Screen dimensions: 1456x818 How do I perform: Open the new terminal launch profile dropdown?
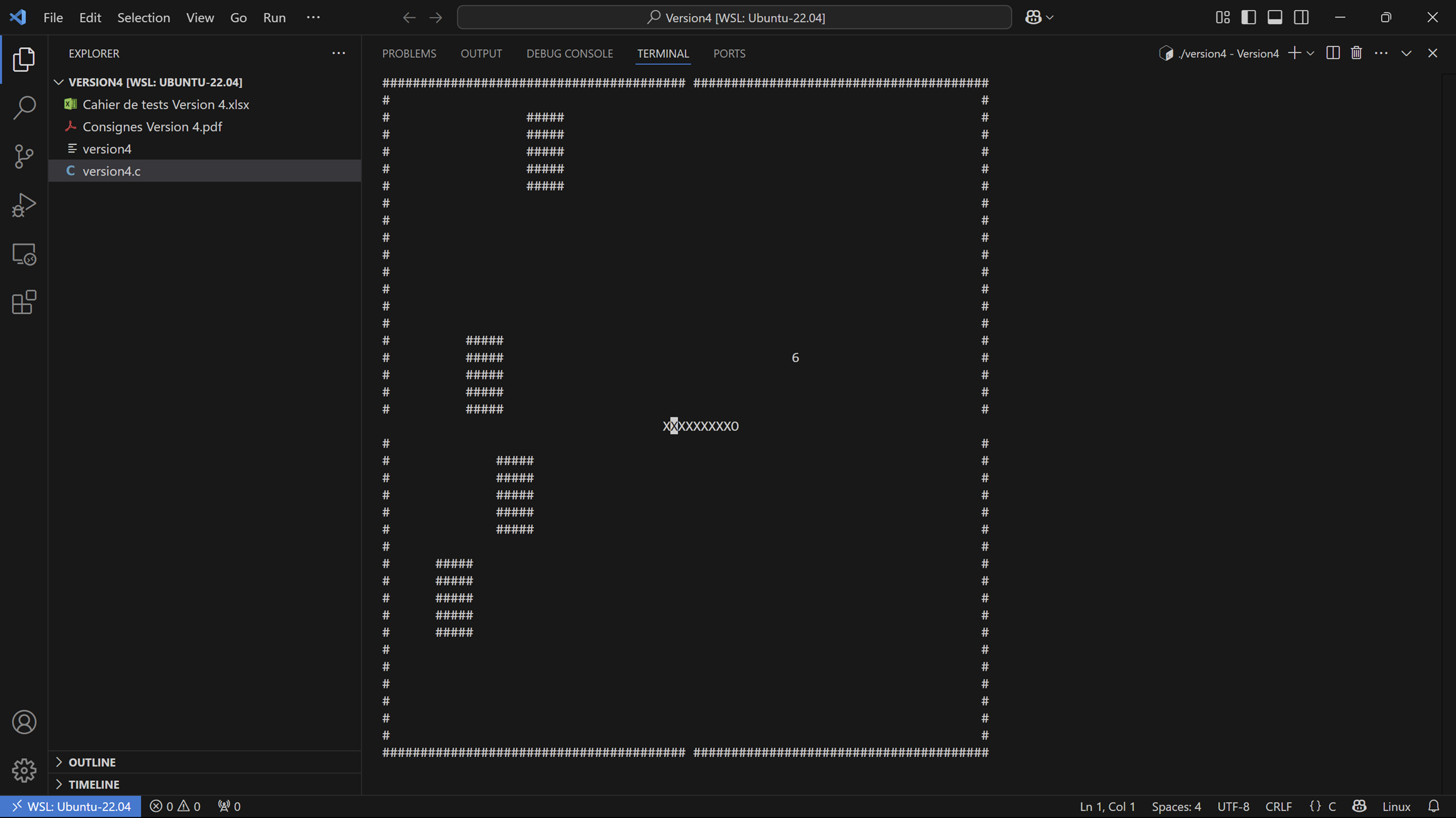(1311, 53)
